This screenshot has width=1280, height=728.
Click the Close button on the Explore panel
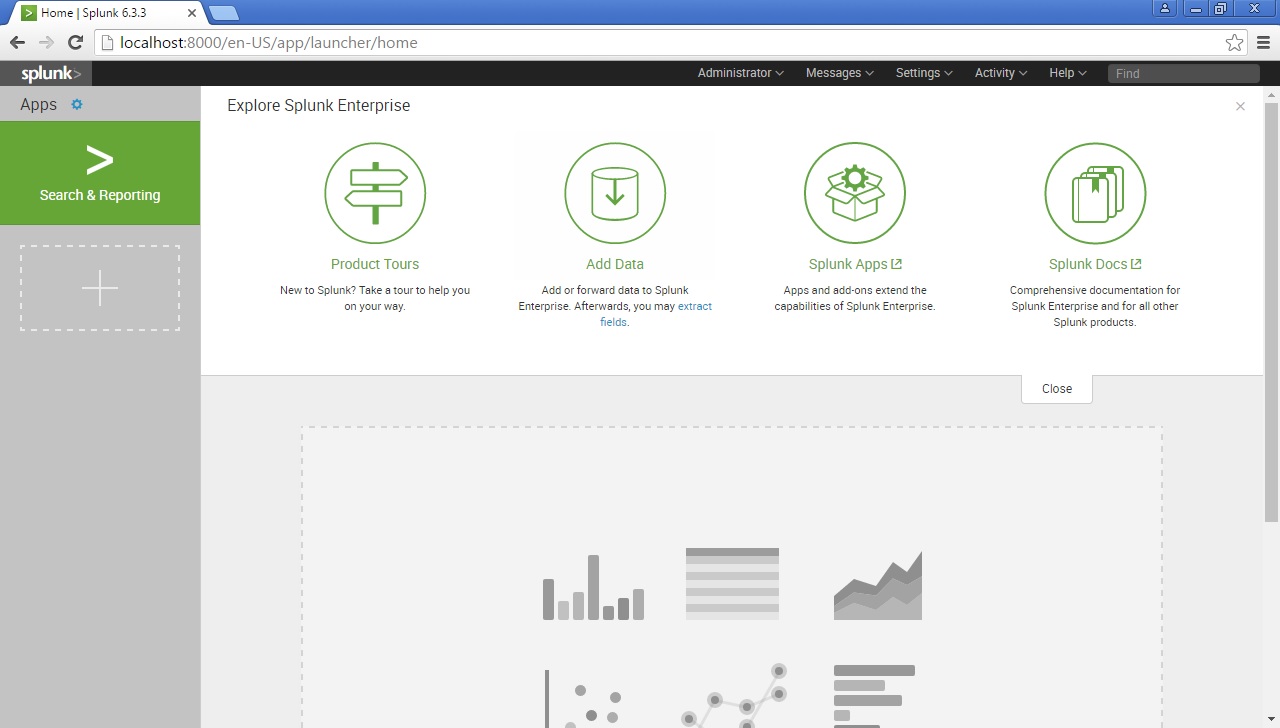1056,388
